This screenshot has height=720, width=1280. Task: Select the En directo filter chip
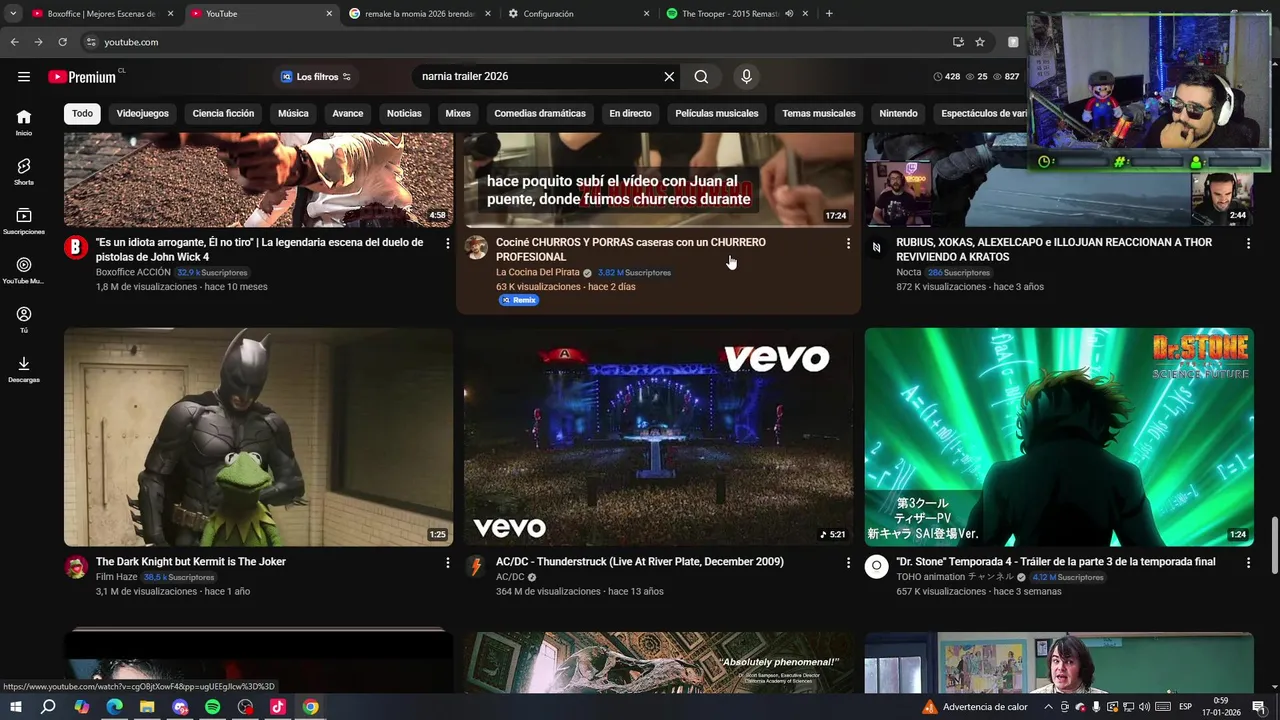(630, 113)
